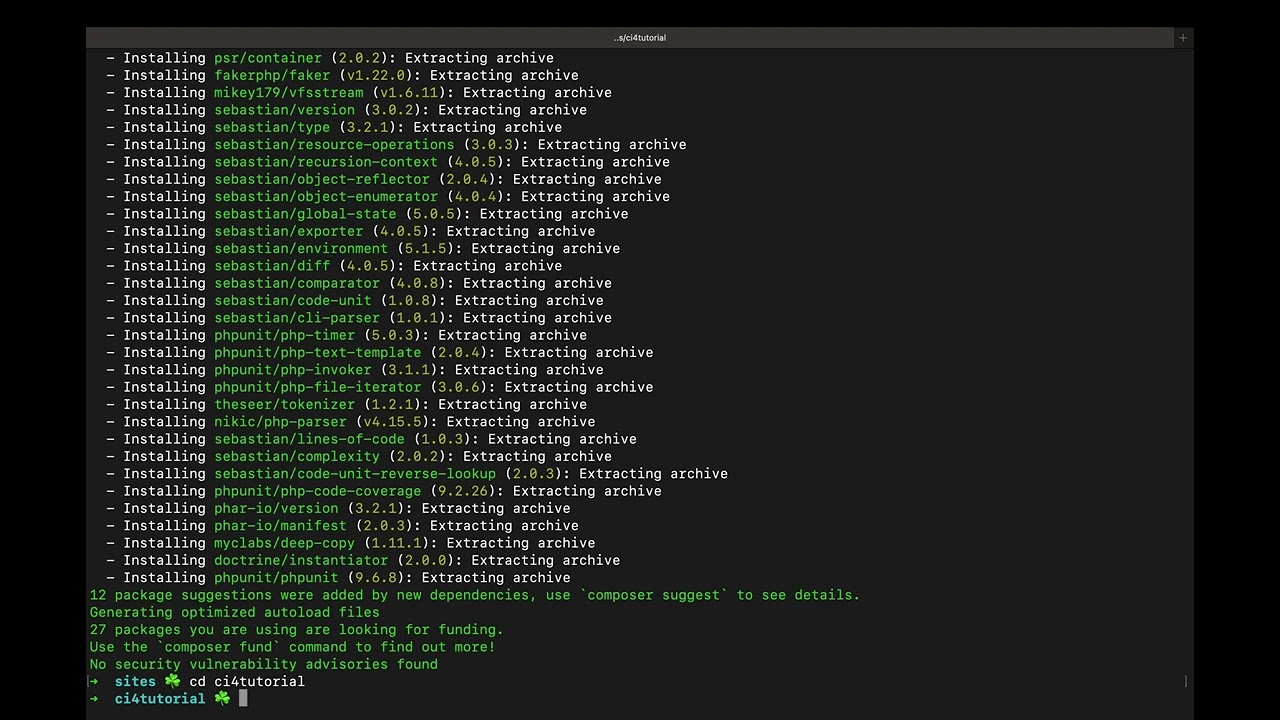The width and height of the screenshot is (1280, 720).
Task: Click the shamrock icon on the sites prompt
Action: coord(172,681)
